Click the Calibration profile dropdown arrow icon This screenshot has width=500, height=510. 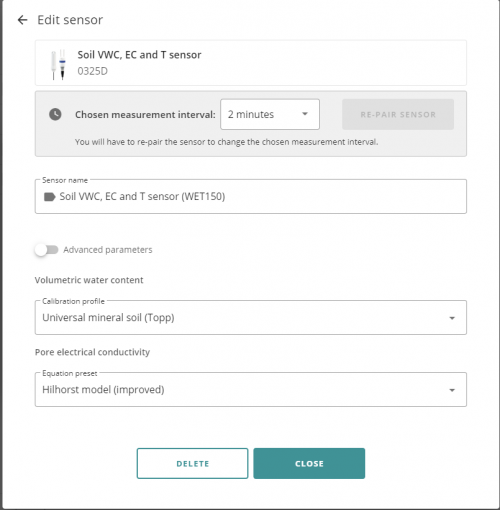click(x=452, y=318)
